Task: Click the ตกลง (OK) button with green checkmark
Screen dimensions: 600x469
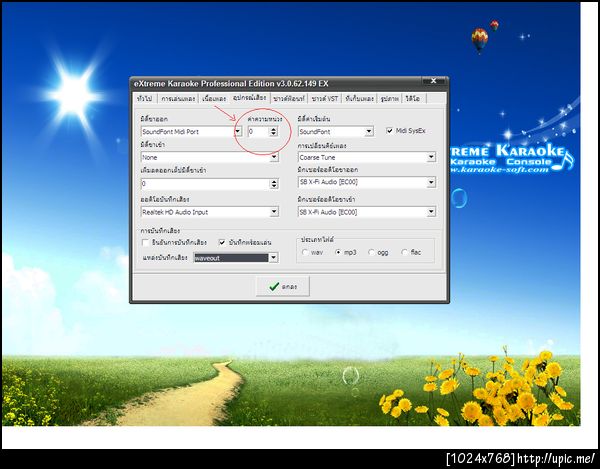Action: (283, 287)
